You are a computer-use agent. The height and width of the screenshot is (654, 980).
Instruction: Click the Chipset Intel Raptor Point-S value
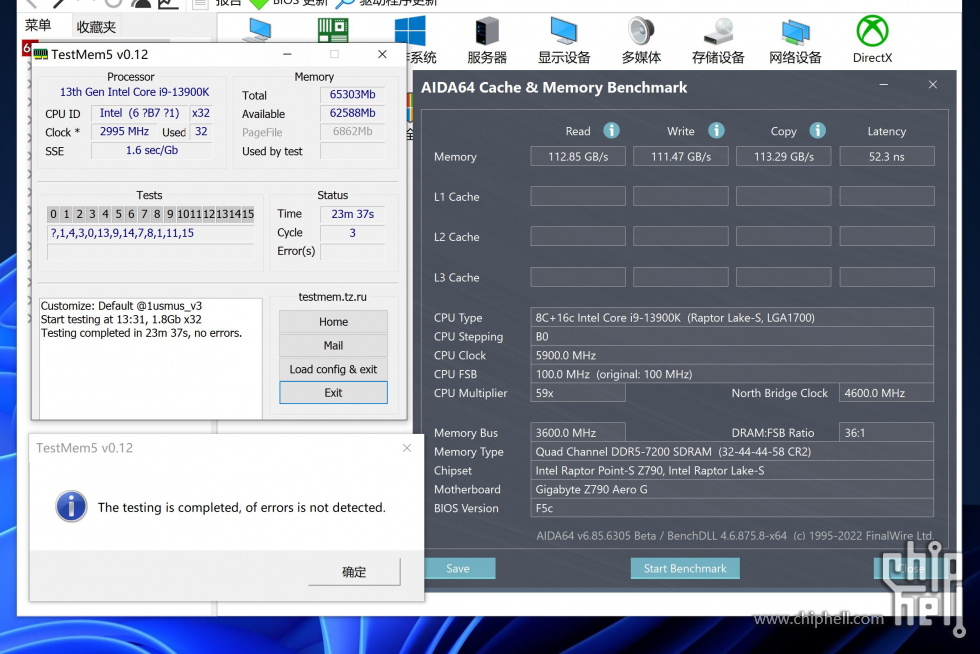coord(732,470)
